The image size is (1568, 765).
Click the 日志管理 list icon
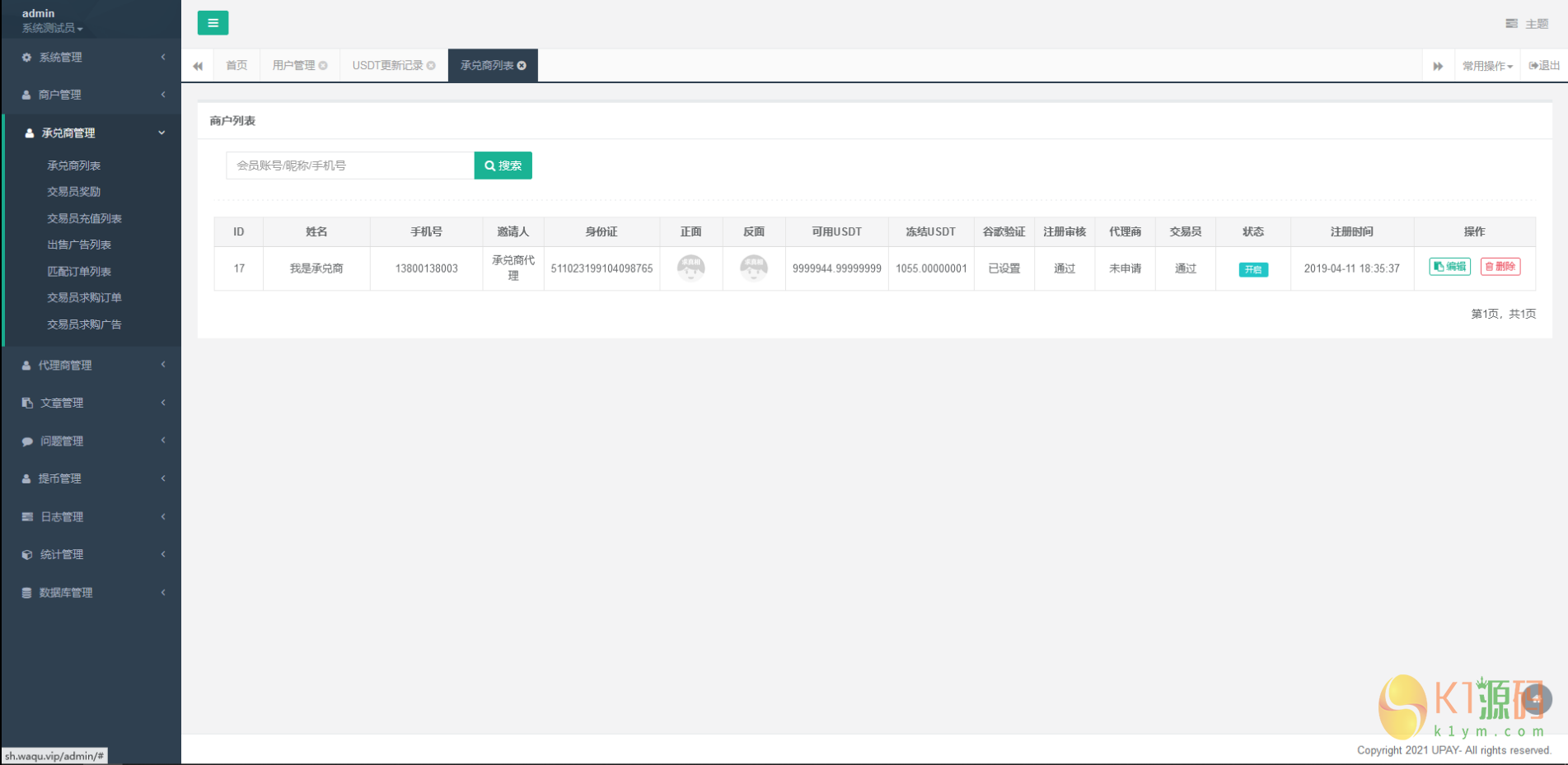[x=27, y=516]
